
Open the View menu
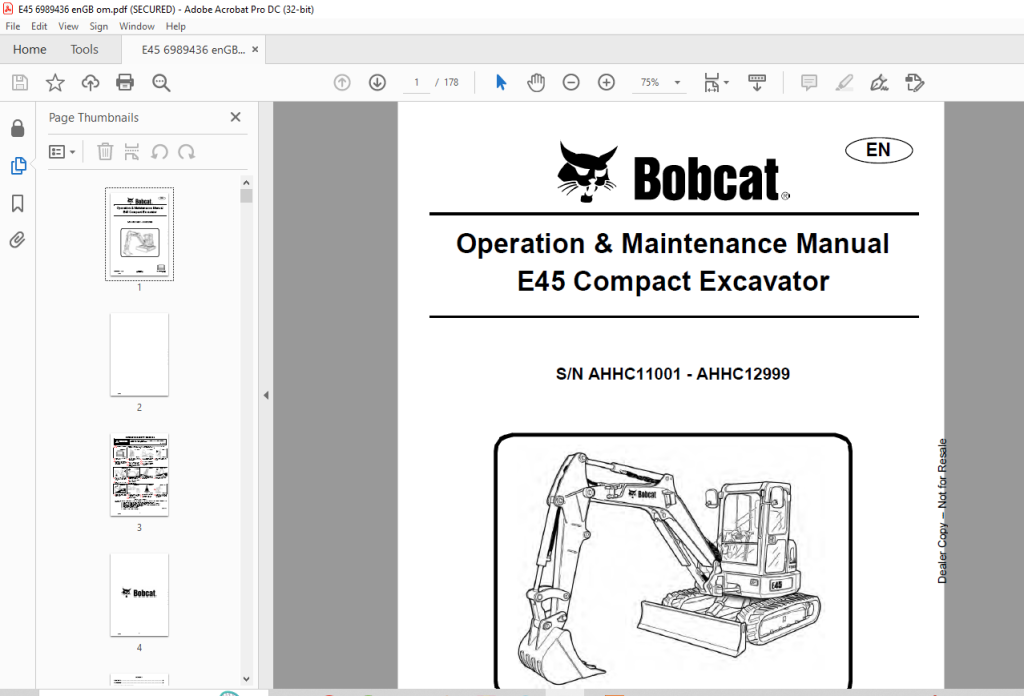click(x=68, y=26)
